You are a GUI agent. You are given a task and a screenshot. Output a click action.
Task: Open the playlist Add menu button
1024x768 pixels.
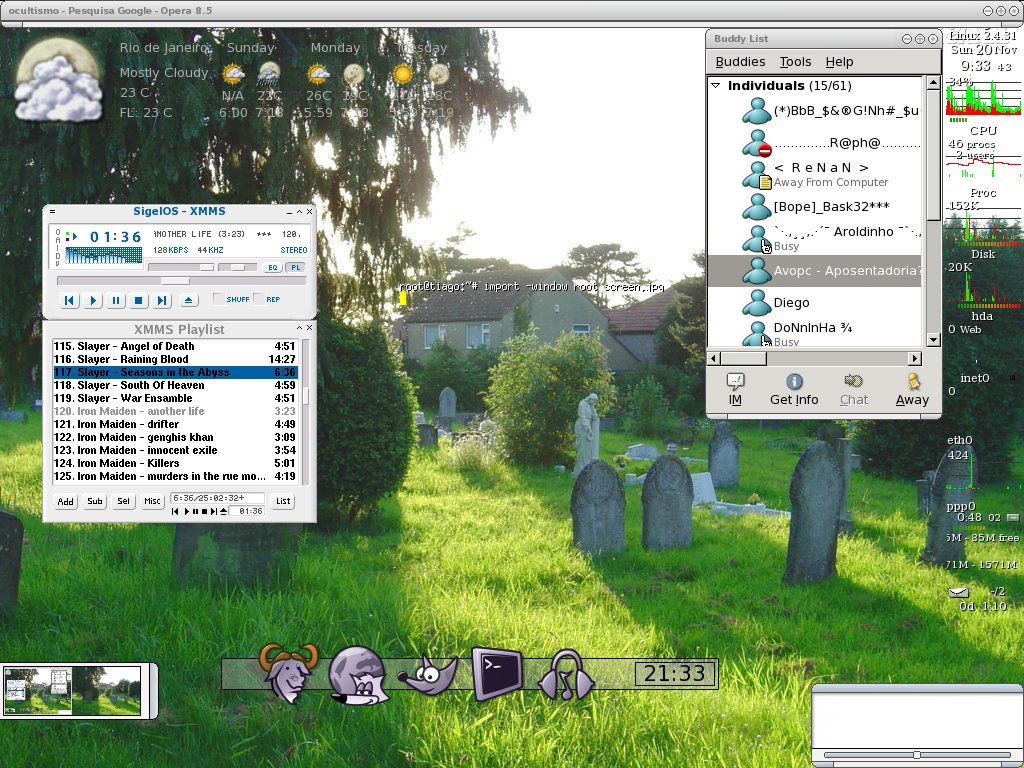click(x=65, y=501)
